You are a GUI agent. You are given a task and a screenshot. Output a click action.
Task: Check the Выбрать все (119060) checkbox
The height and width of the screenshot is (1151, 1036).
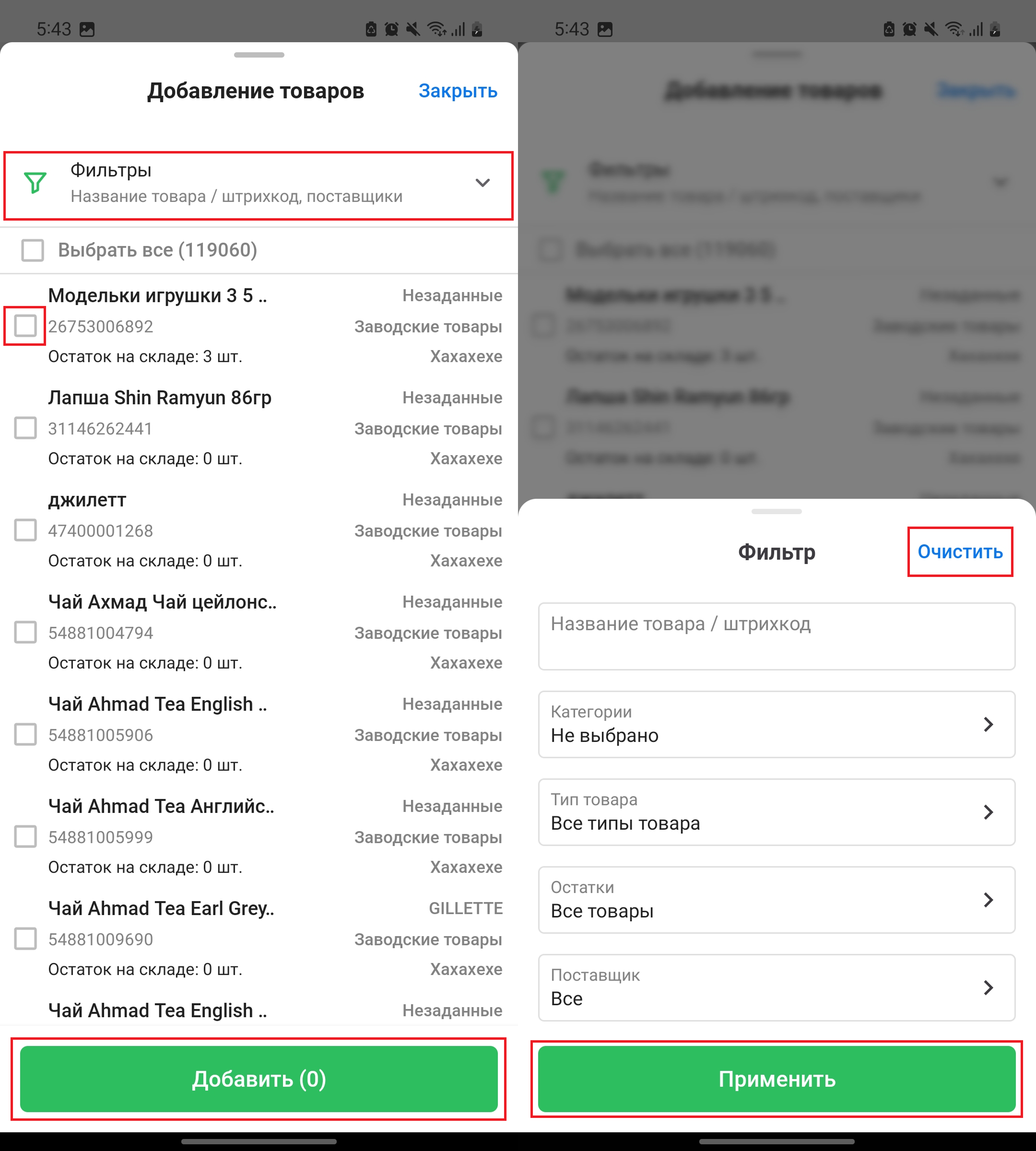click(33, 250)
